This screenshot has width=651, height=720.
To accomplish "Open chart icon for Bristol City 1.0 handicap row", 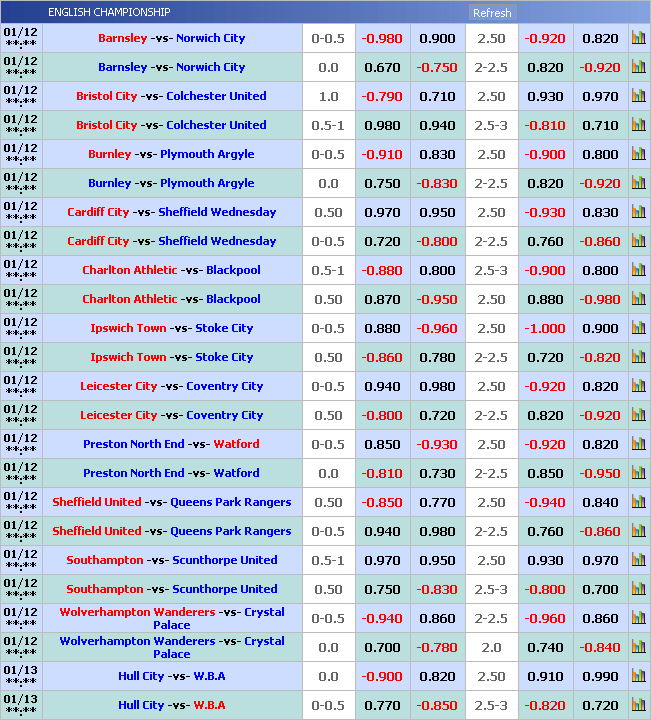I will click(638, 96).
